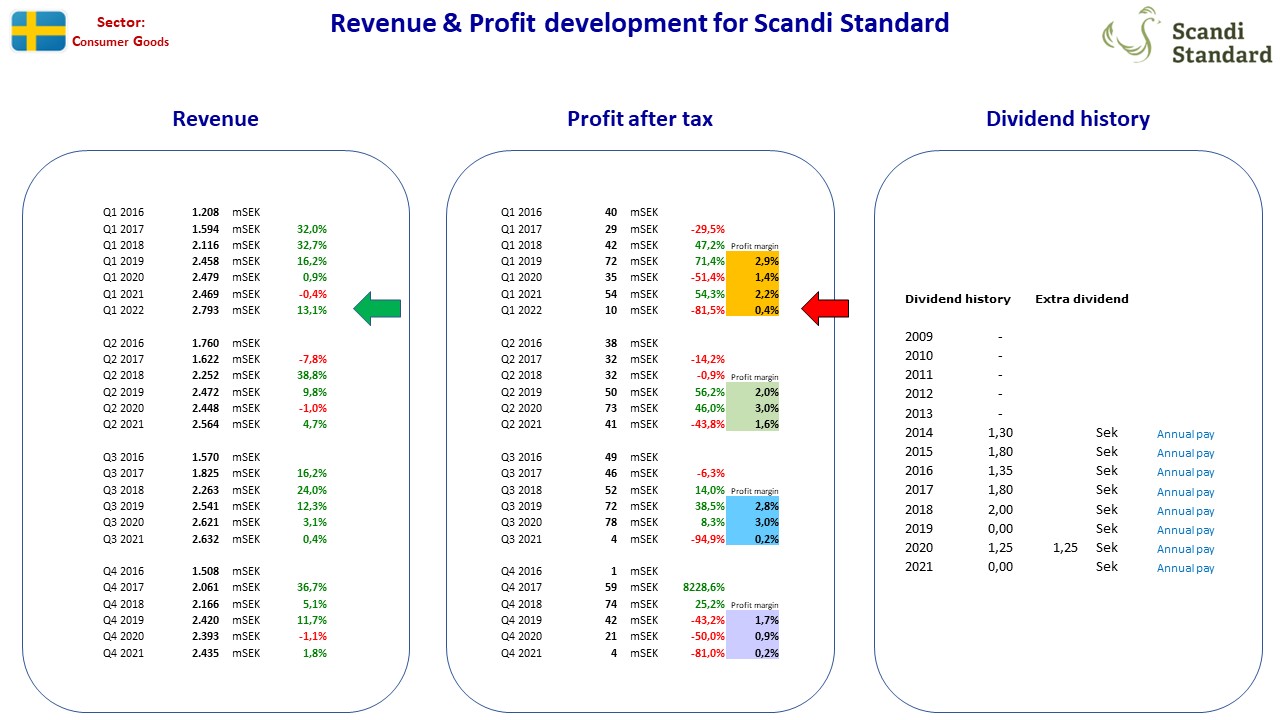Select Q4 2017 revenue value 2.061

[x=205, y=588]
